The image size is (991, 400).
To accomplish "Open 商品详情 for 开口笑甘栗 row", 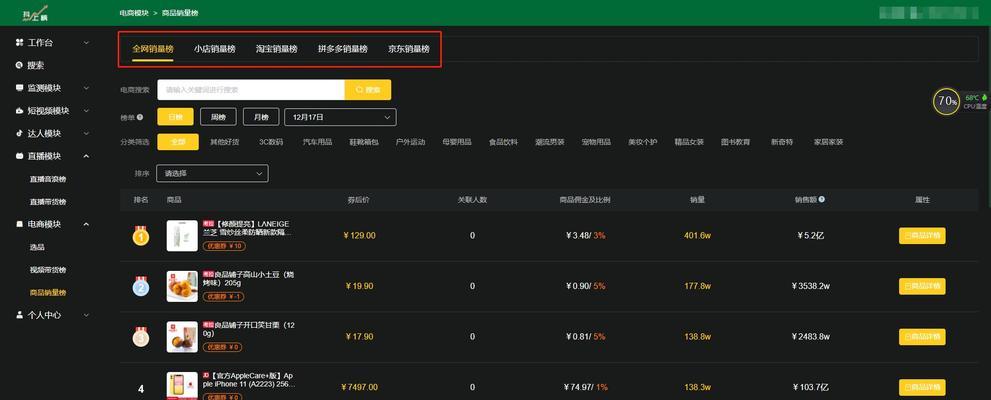I will [x=922, y=337].
